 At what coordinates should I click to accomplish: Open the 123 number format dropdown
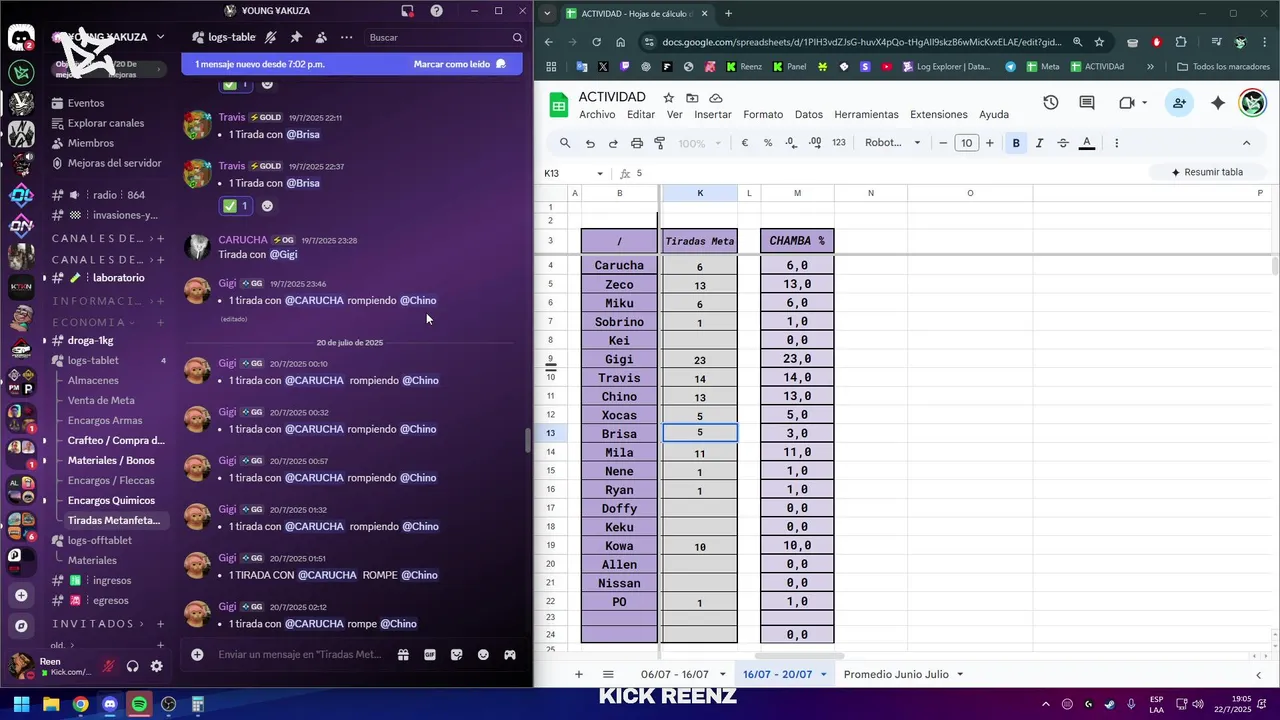pos(839,143)
